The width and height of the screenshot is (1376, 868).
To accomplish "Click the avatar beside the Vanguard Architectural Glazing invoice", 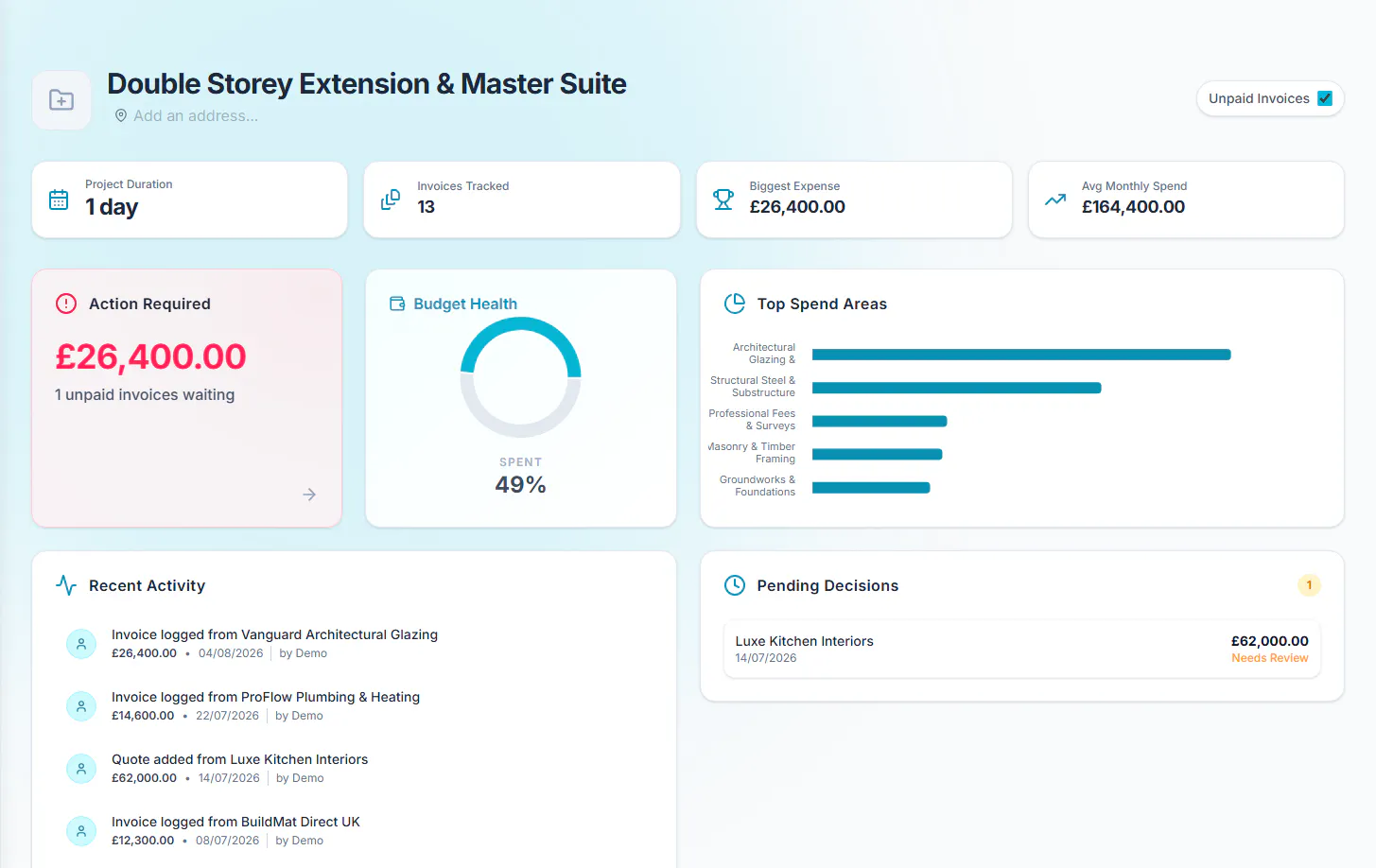I will click(81, 644).
